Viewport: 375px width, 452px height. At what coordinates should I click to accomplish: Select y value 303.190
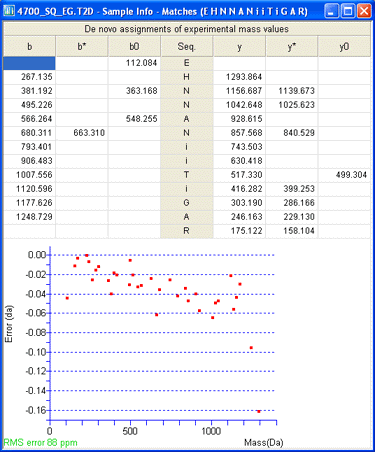click(x=246, y=203)
